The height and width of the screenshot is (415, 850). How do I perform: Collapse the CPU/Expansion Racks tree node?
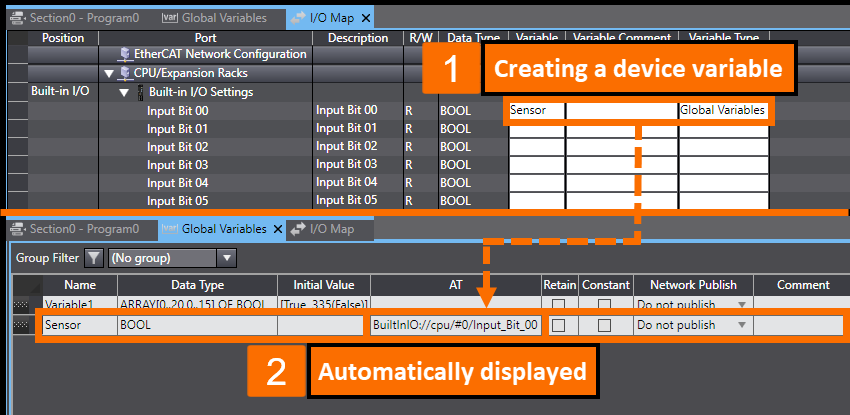(109, 73)
